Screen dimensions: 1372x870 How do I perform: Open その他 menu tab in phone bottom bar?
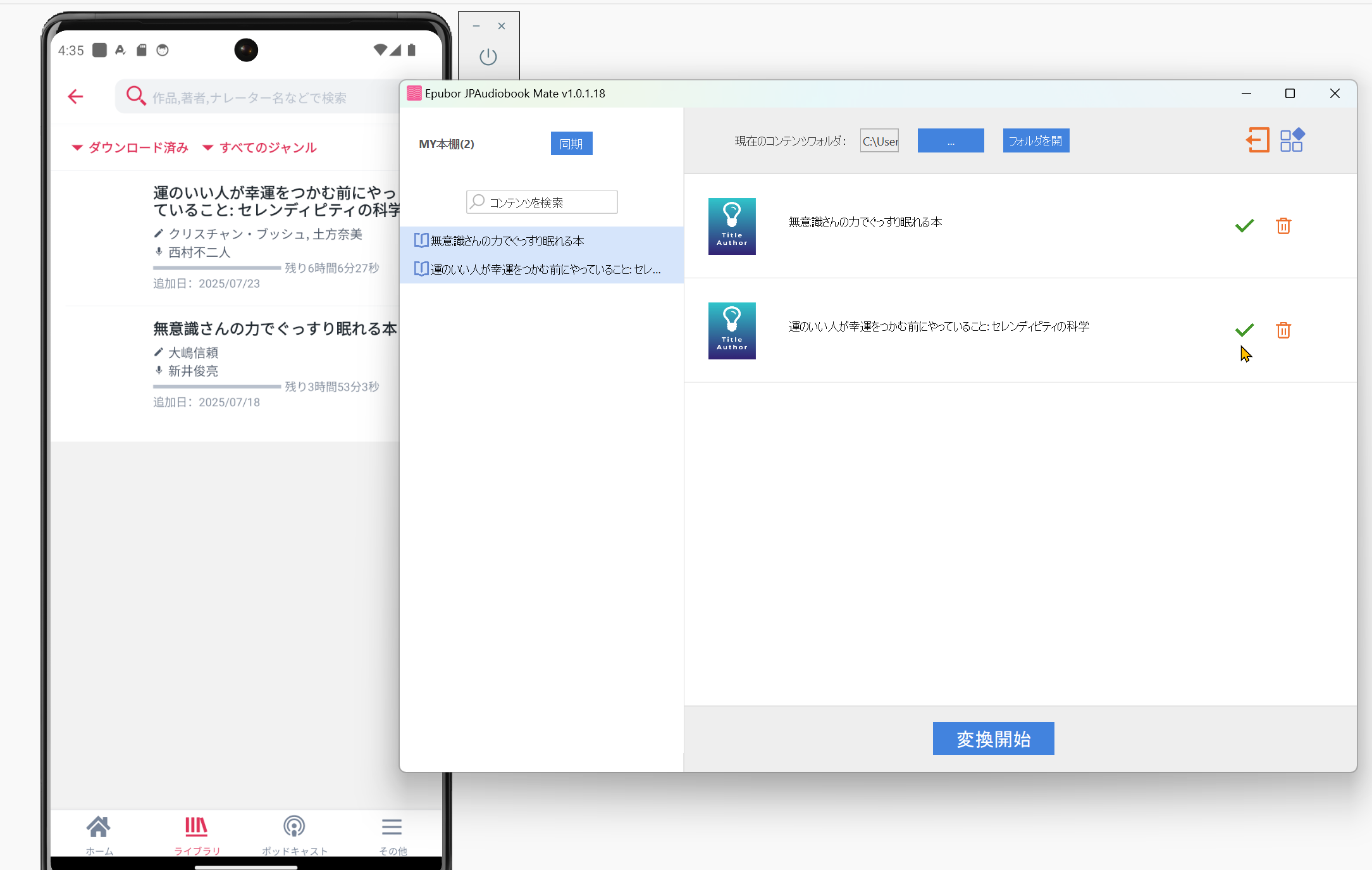pos(392,835)
